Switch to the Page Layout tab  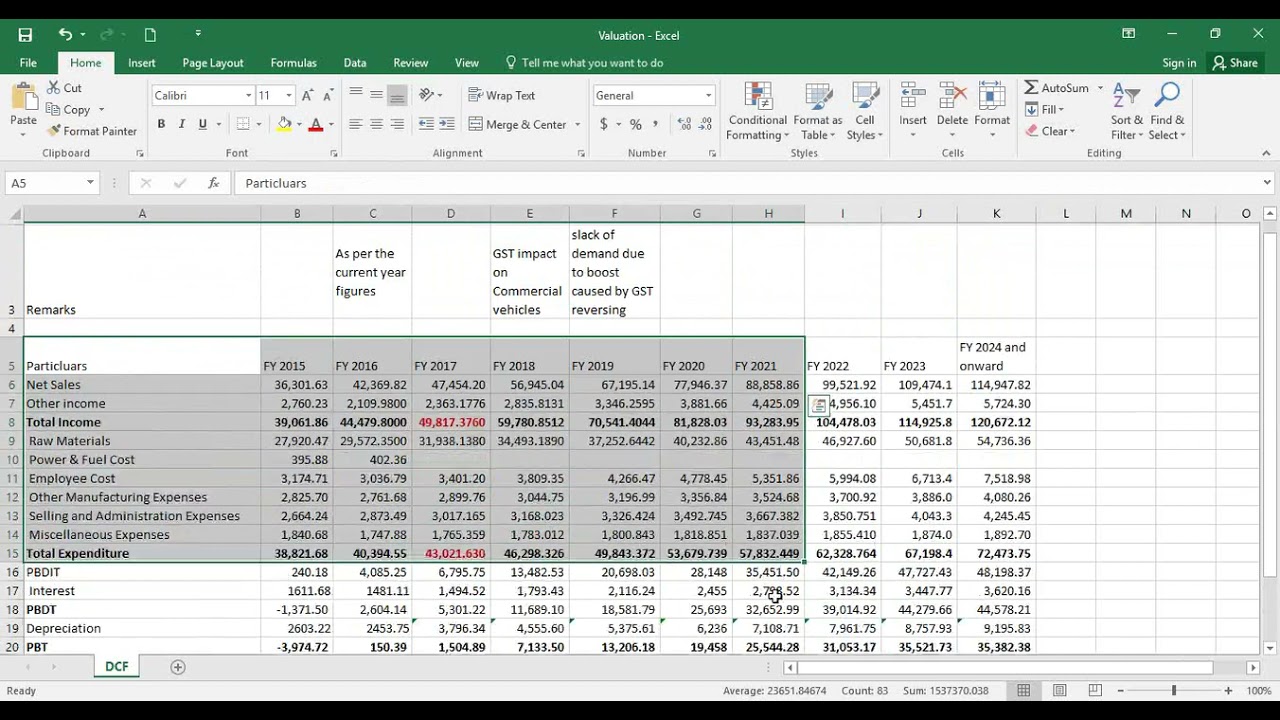point(213,62)
